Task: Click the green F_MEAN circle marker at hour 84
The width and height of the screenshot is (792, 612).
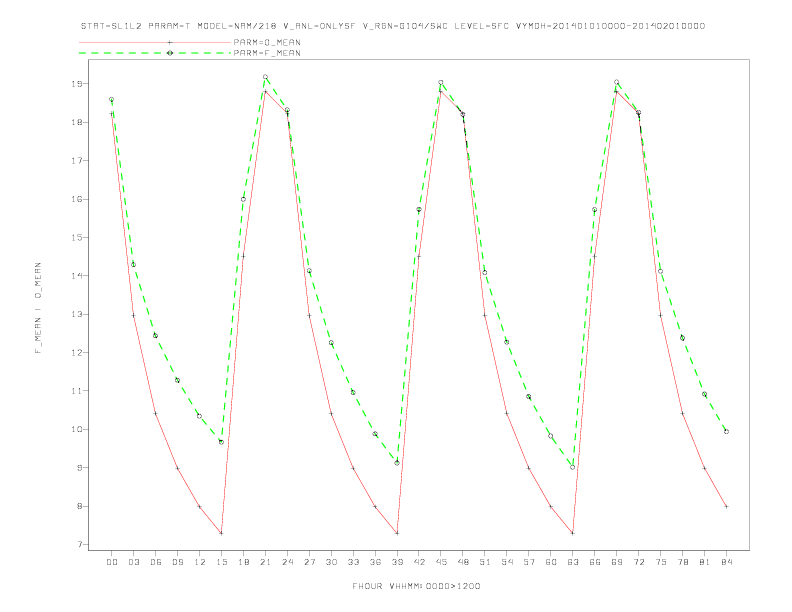Action: click(x=726, y=432)
